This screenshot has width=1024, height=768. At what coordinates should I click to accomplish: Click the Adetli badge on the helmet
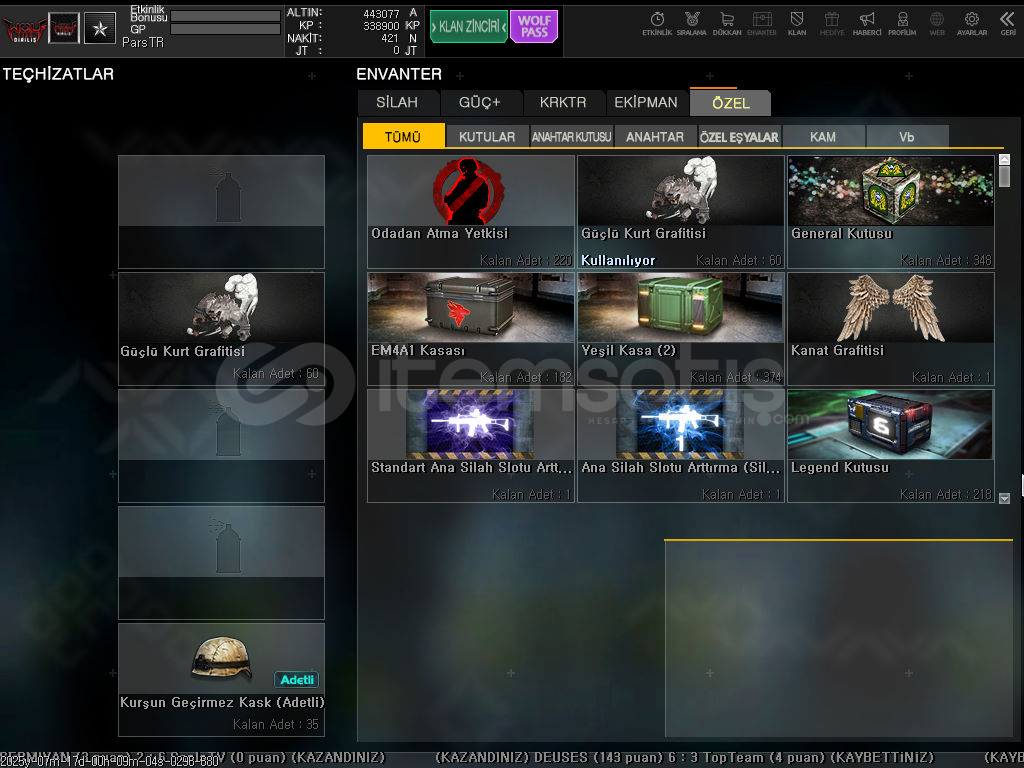(296, 680)
